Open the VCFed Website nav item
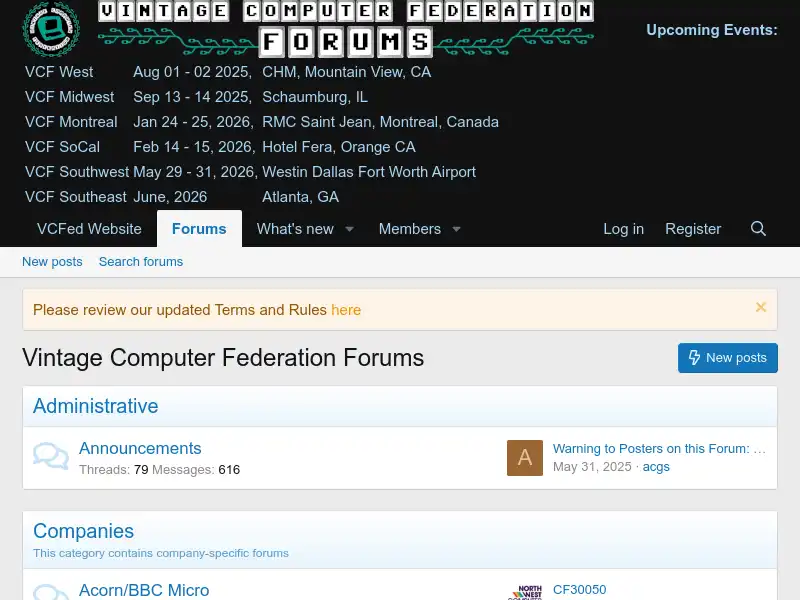The width and height of the screenshot is (800, 600). click(x=89, y=229)
